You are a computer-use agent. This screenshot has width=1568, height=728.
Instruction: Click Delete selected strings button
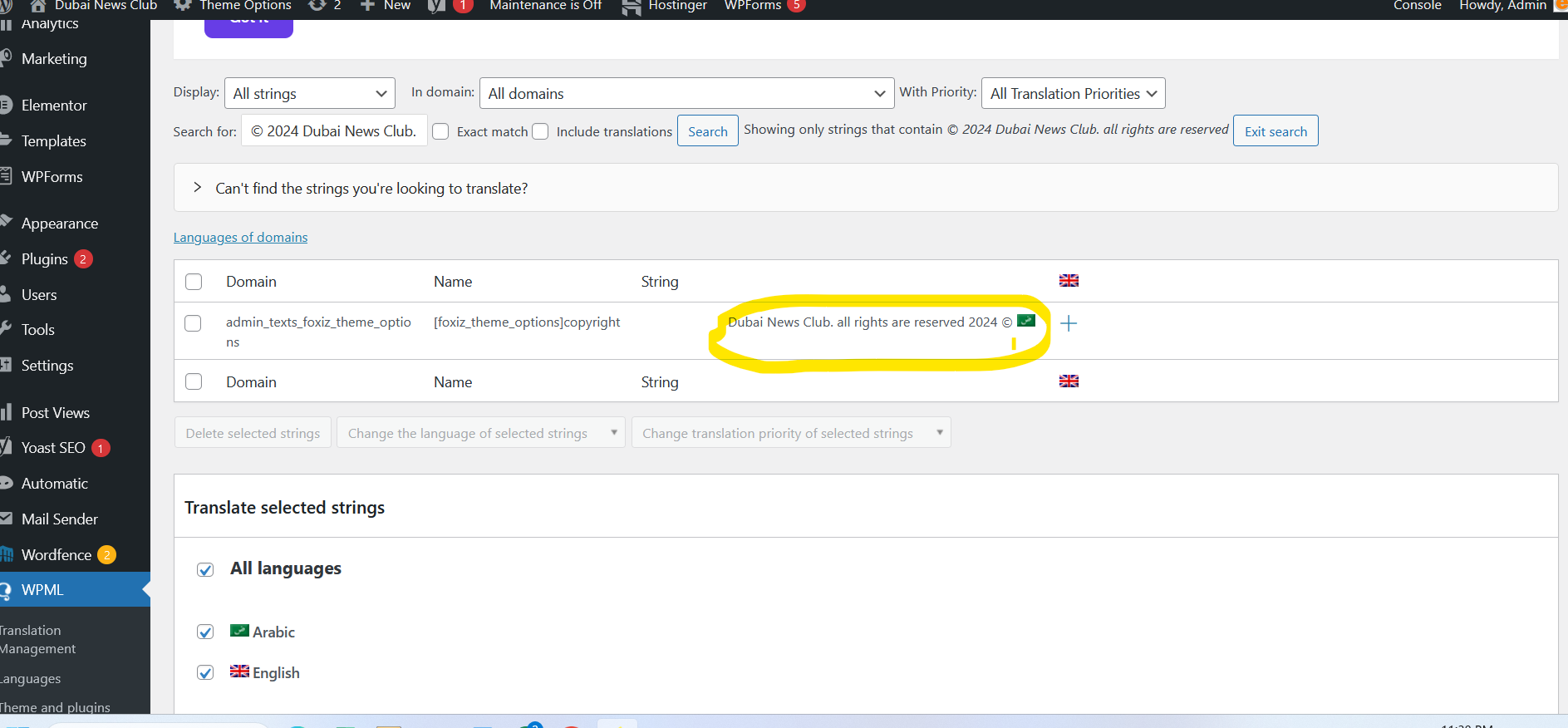[253, 433]
